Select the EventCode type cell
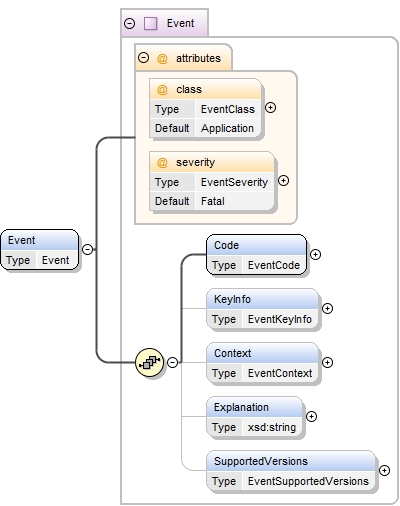400x506 pixels. click(274, 265)
